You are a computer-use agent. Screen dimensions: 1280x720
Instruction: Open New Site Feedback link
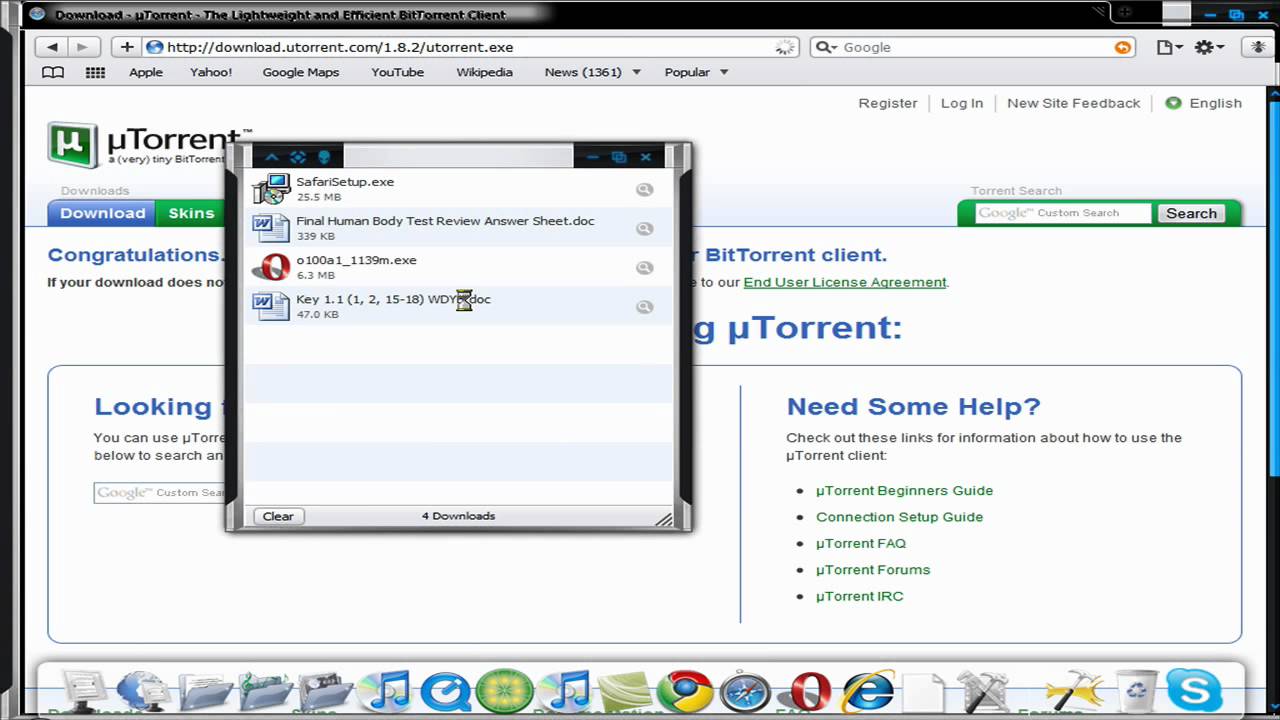click(x=1073, y=103)
